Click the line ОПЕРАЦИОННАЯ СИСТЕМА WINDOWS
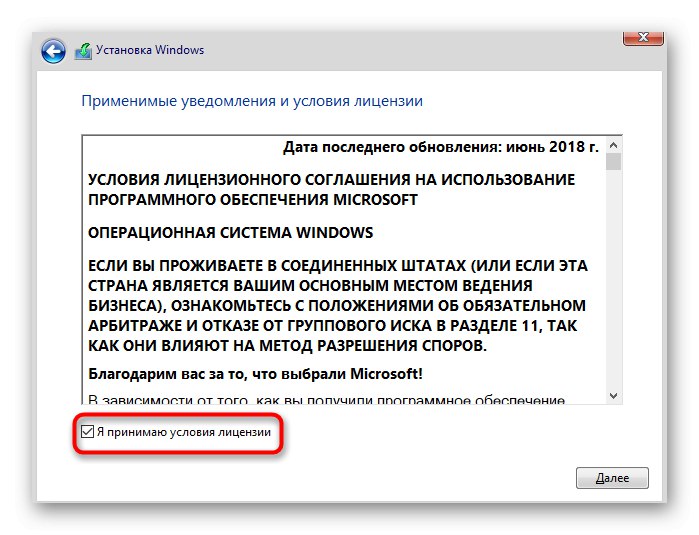 (x=230, y=233)
